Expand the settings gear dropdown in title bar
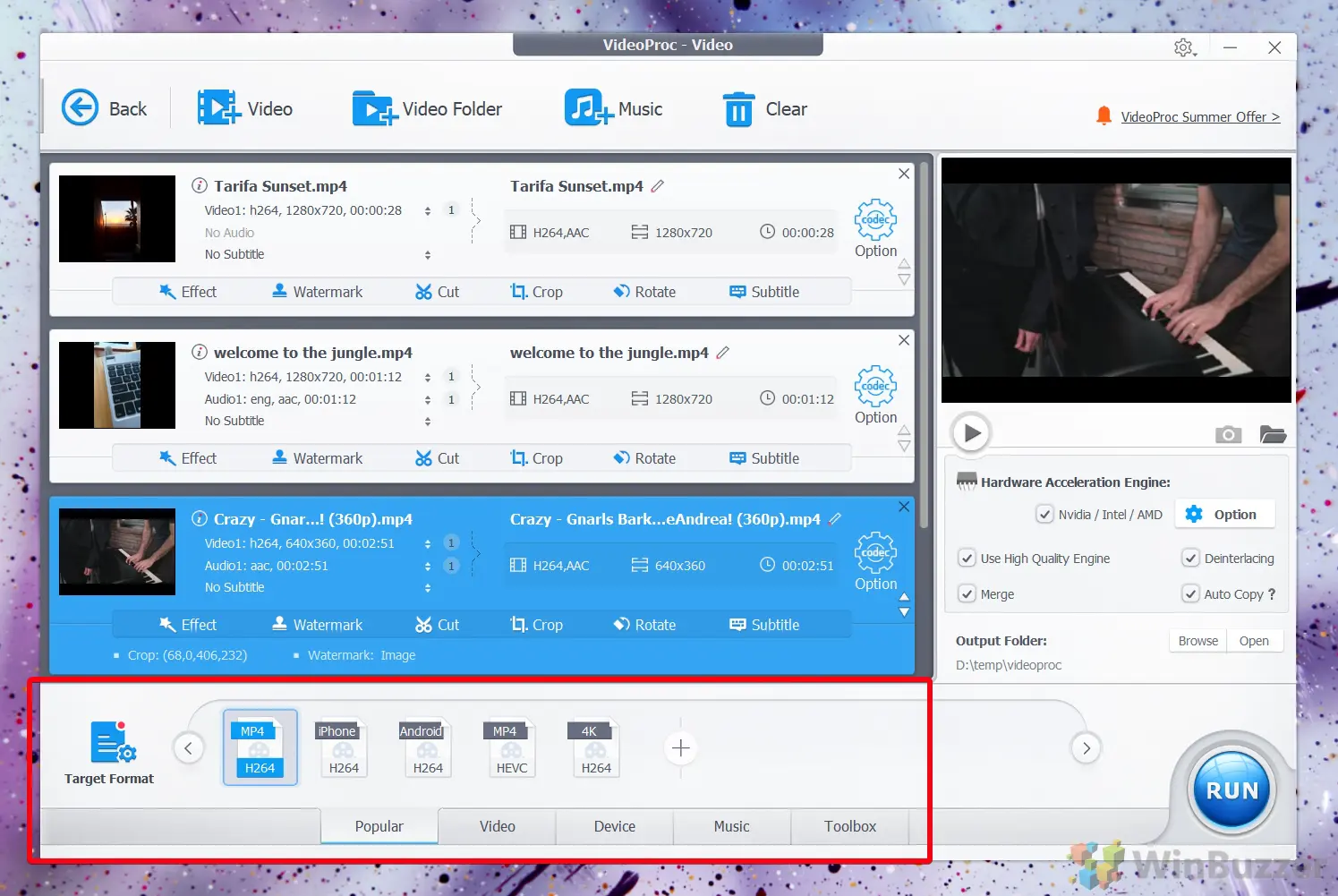Image resolution: width=1338 pixels, height=896 pixels. click(x=1185, y=47)
